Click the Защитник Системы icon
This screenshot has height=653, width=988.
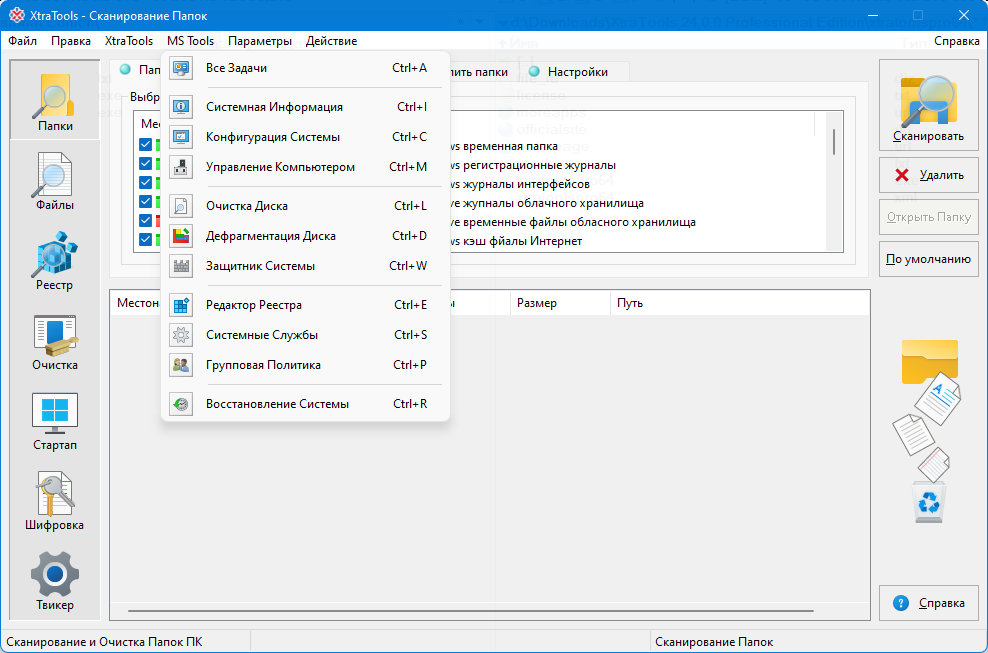(x=181, y=266)
